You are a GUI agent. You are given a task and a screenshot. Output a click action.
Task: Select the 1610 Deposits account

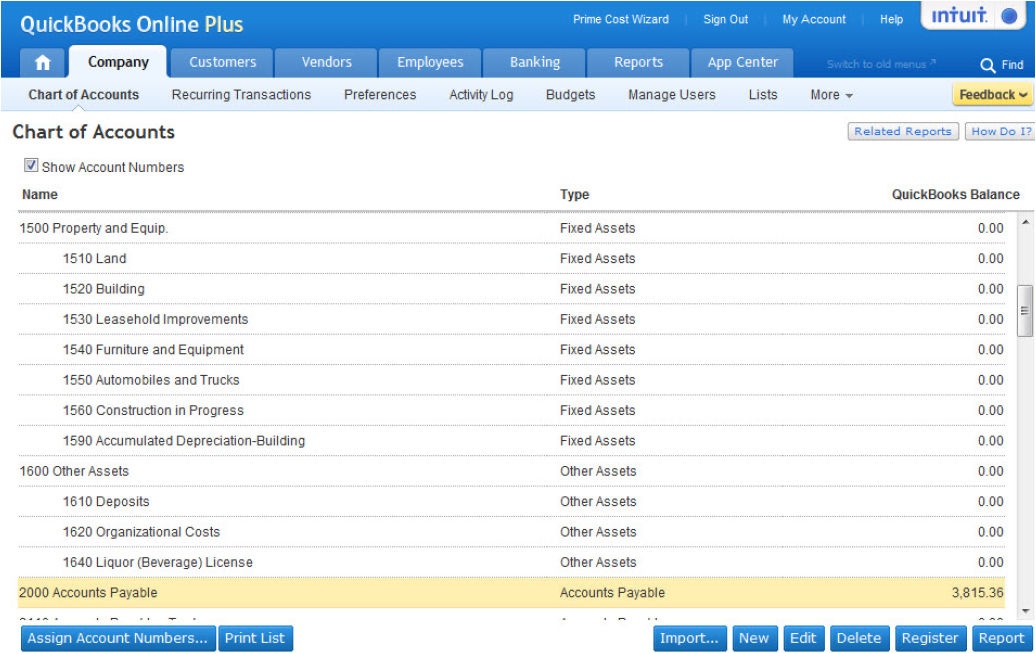coord(511,502)
